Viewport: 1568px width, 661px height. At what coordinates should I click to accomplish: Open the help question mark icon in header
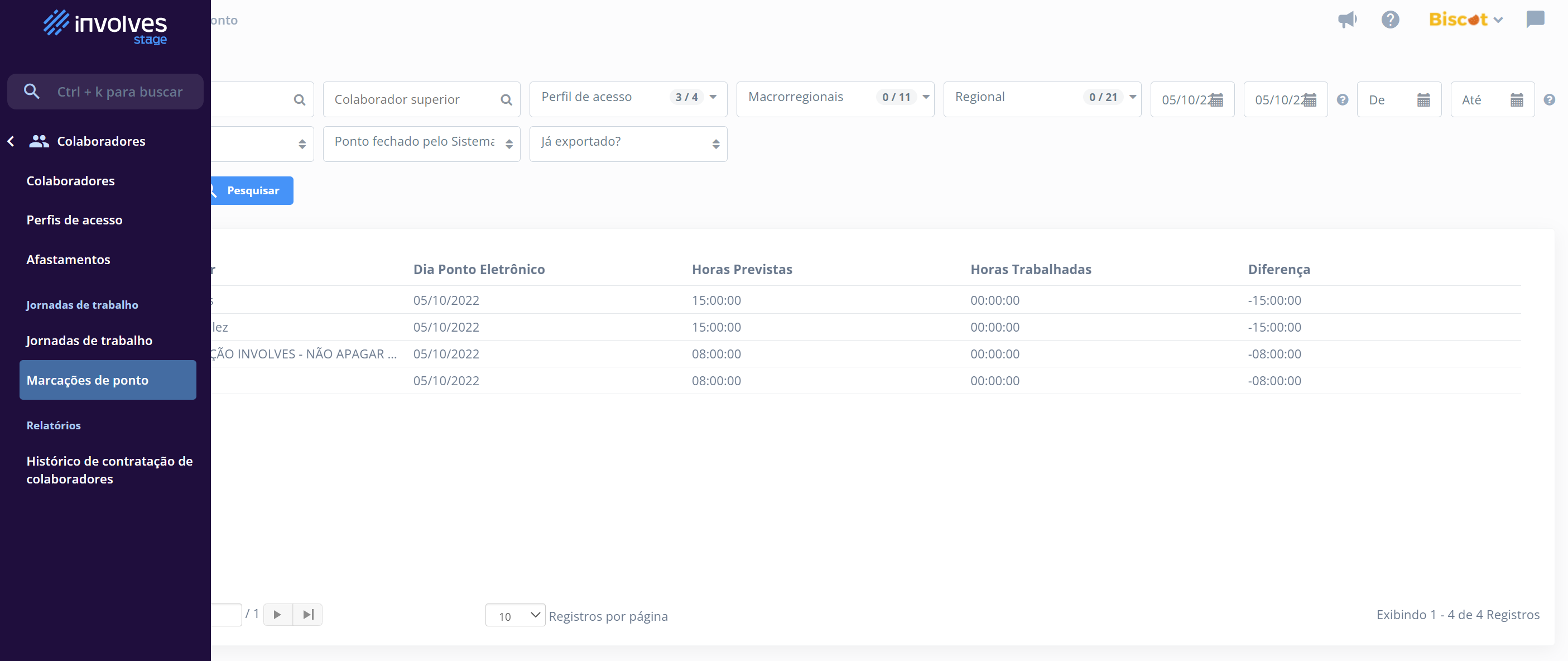point(1389,20)
